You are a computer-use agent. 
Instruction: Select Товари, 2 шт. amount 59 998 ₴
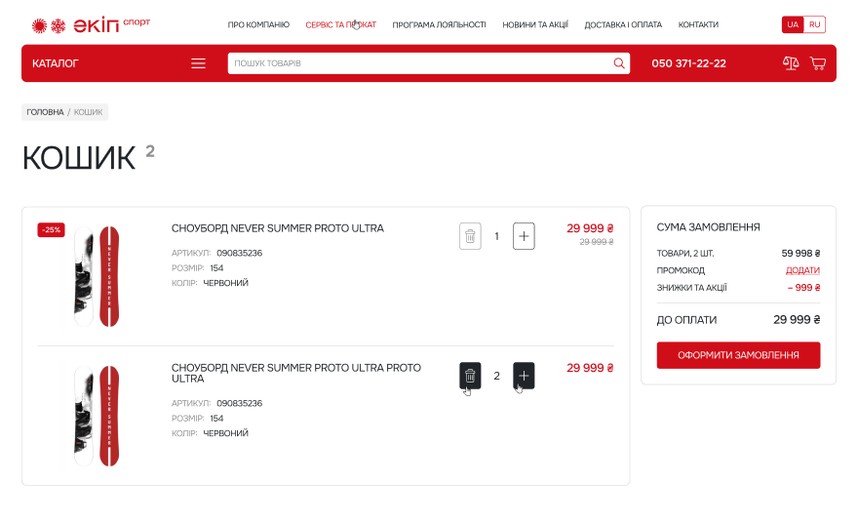pyautogui.click(x=801, y=253)
